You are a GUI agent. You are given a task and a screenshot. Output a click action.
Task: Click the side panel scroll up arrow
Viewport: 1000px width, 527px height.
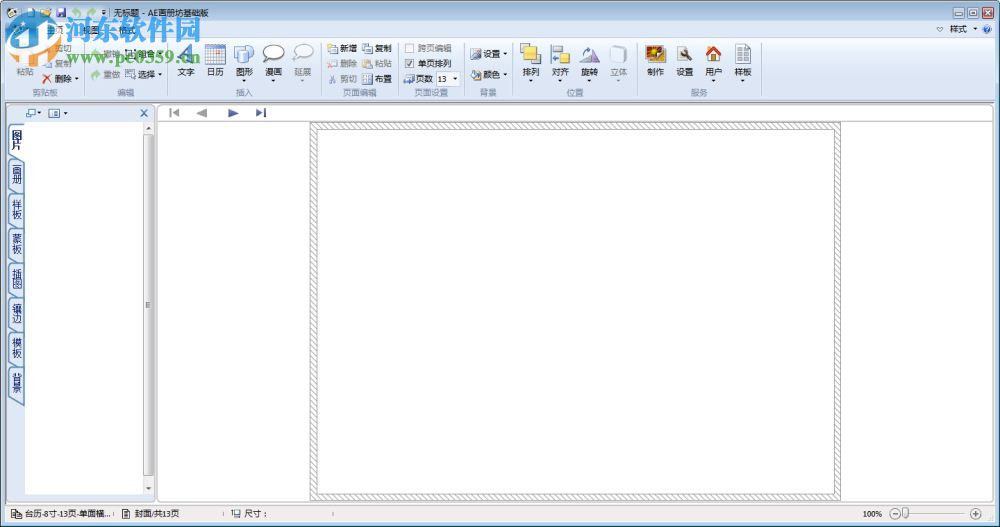pos(149,128)
